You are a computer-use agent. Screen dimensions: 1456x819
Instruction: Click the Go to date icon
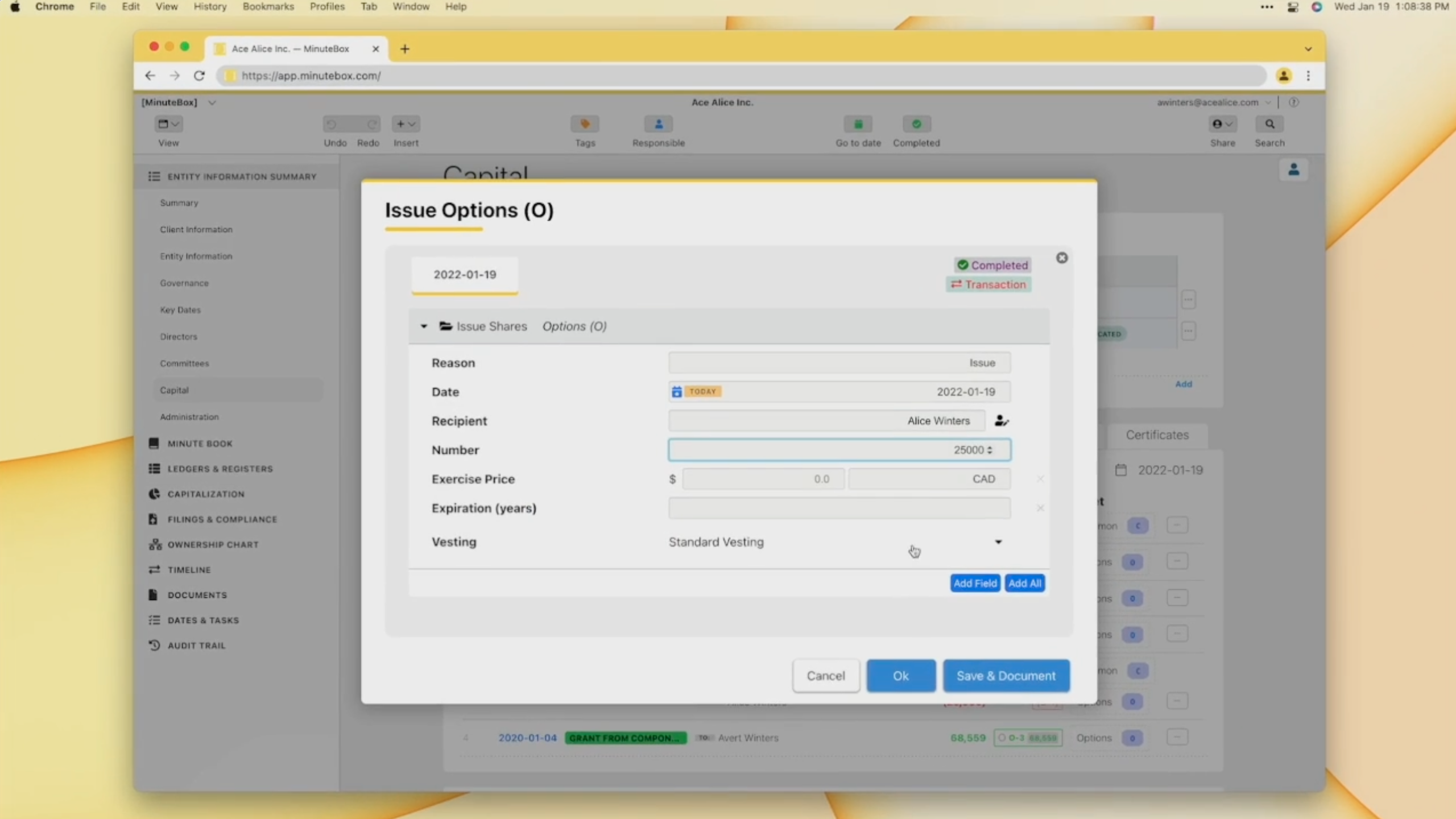[858, 124]
